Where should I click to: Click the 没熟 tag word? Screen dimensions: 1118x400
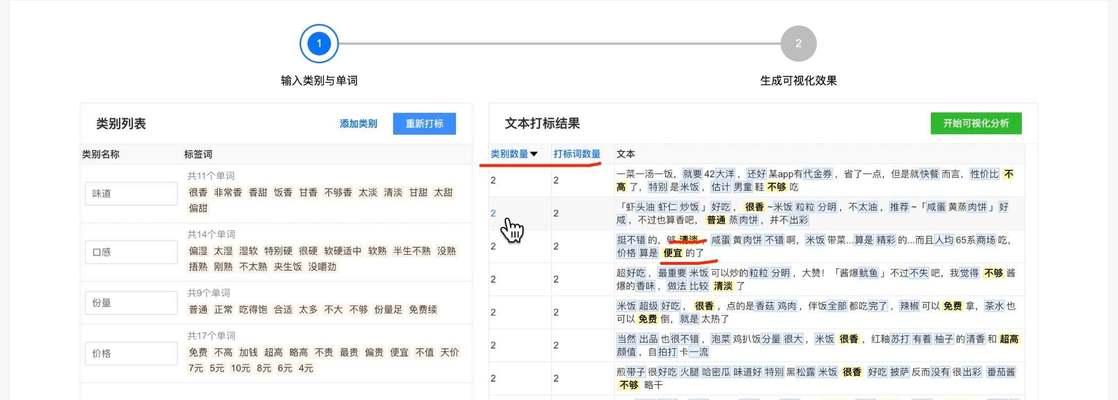[446, 251]
